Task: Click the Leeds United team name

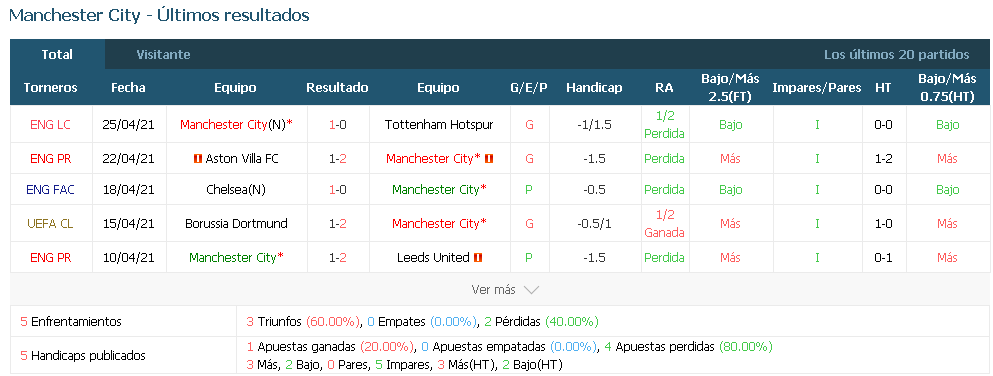Action: pyautogui.click(x=433, y=258)
